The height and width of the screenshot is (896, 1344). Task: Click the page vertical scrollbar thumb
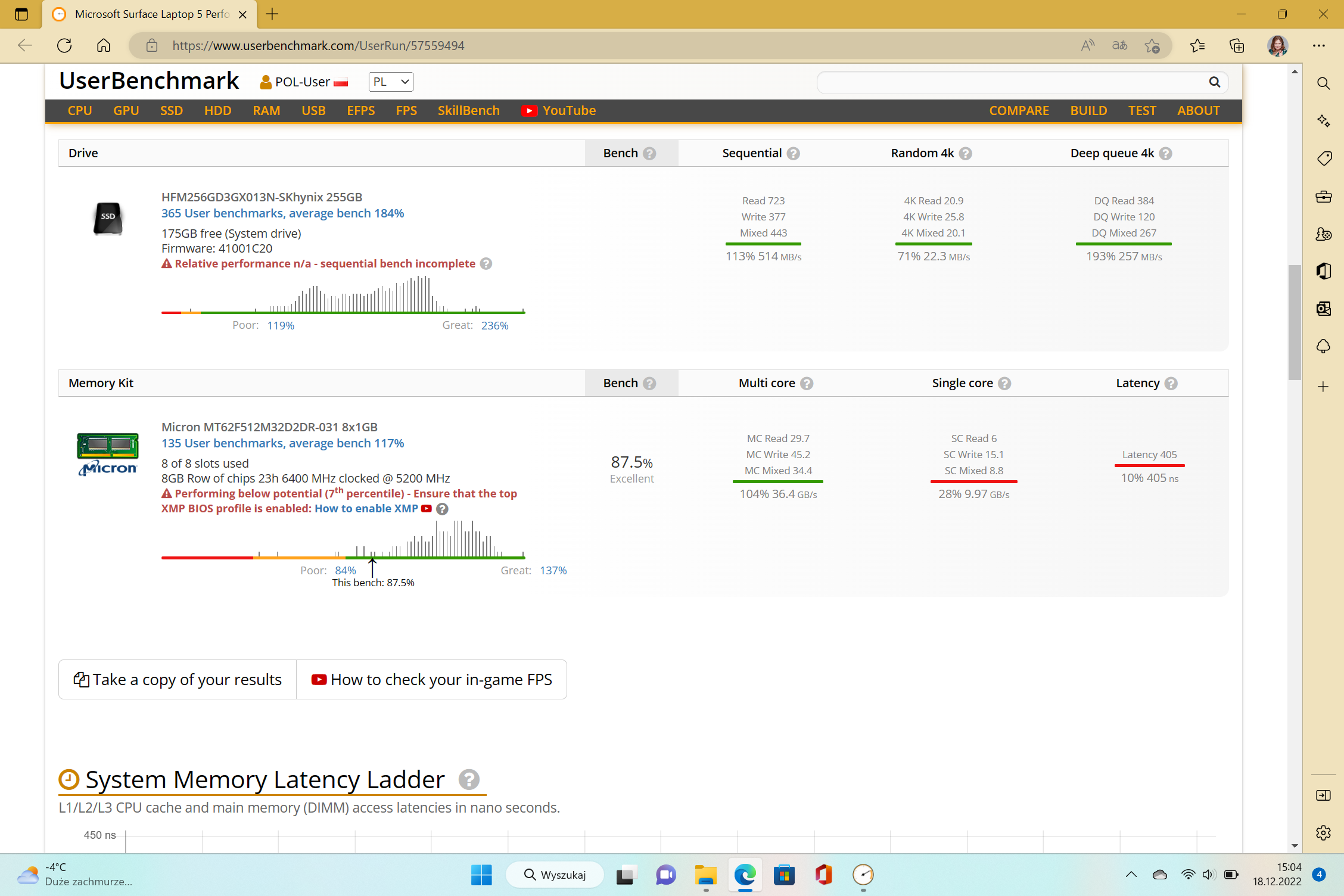1294,322
